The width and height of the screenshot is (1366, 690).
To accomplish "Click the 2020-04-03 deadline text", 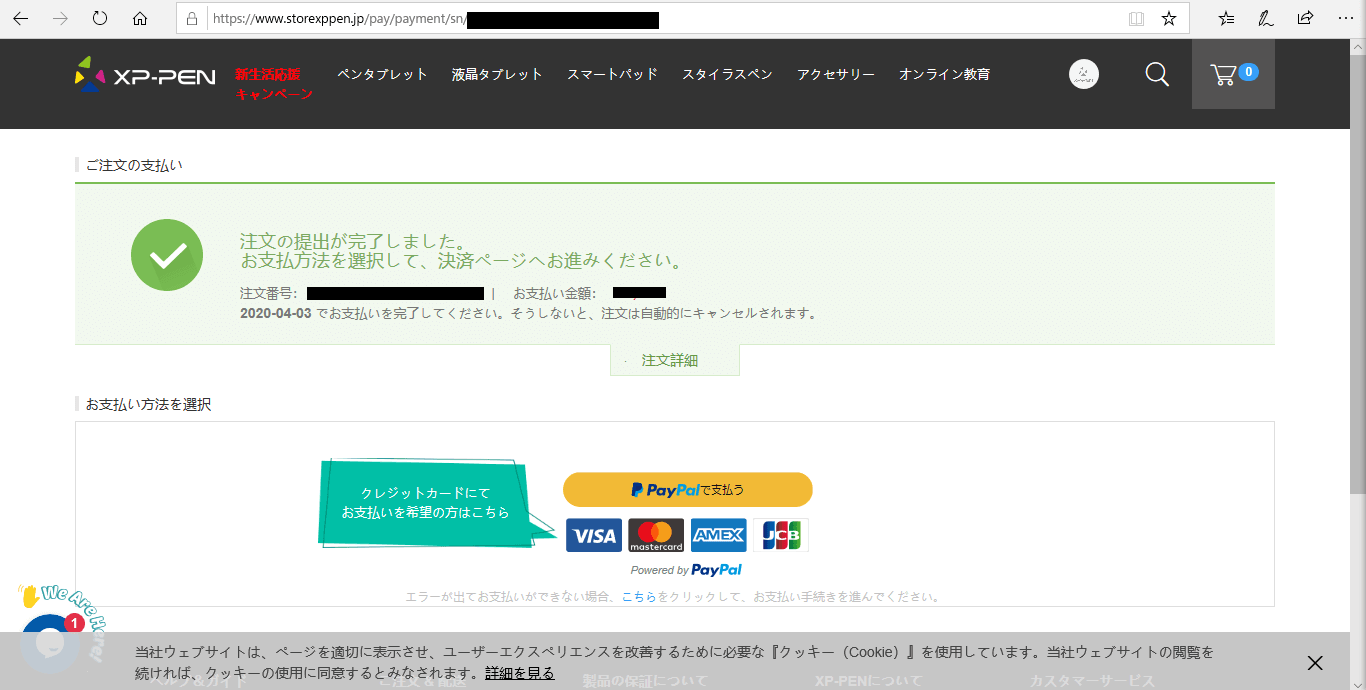I will (276, 313).
